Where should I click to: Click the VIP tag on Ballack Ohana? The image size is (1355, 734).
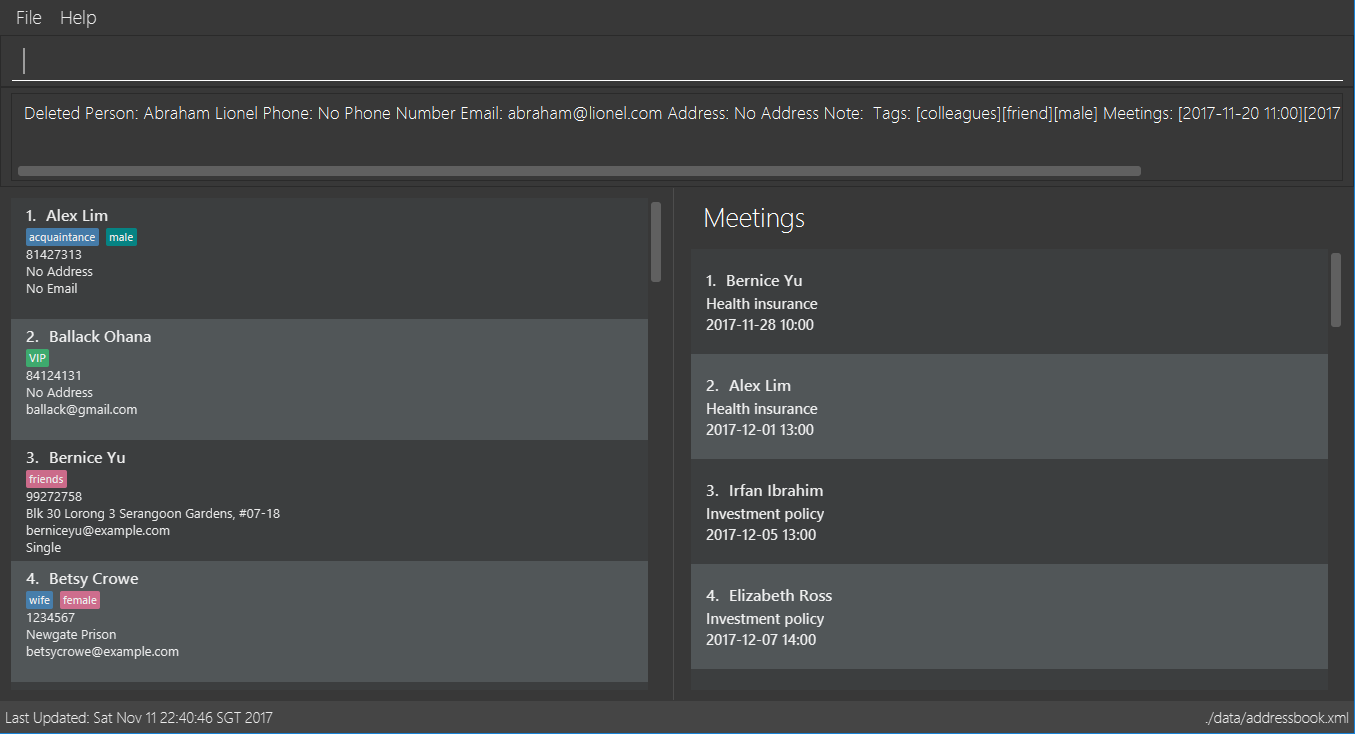pos(38,359)
